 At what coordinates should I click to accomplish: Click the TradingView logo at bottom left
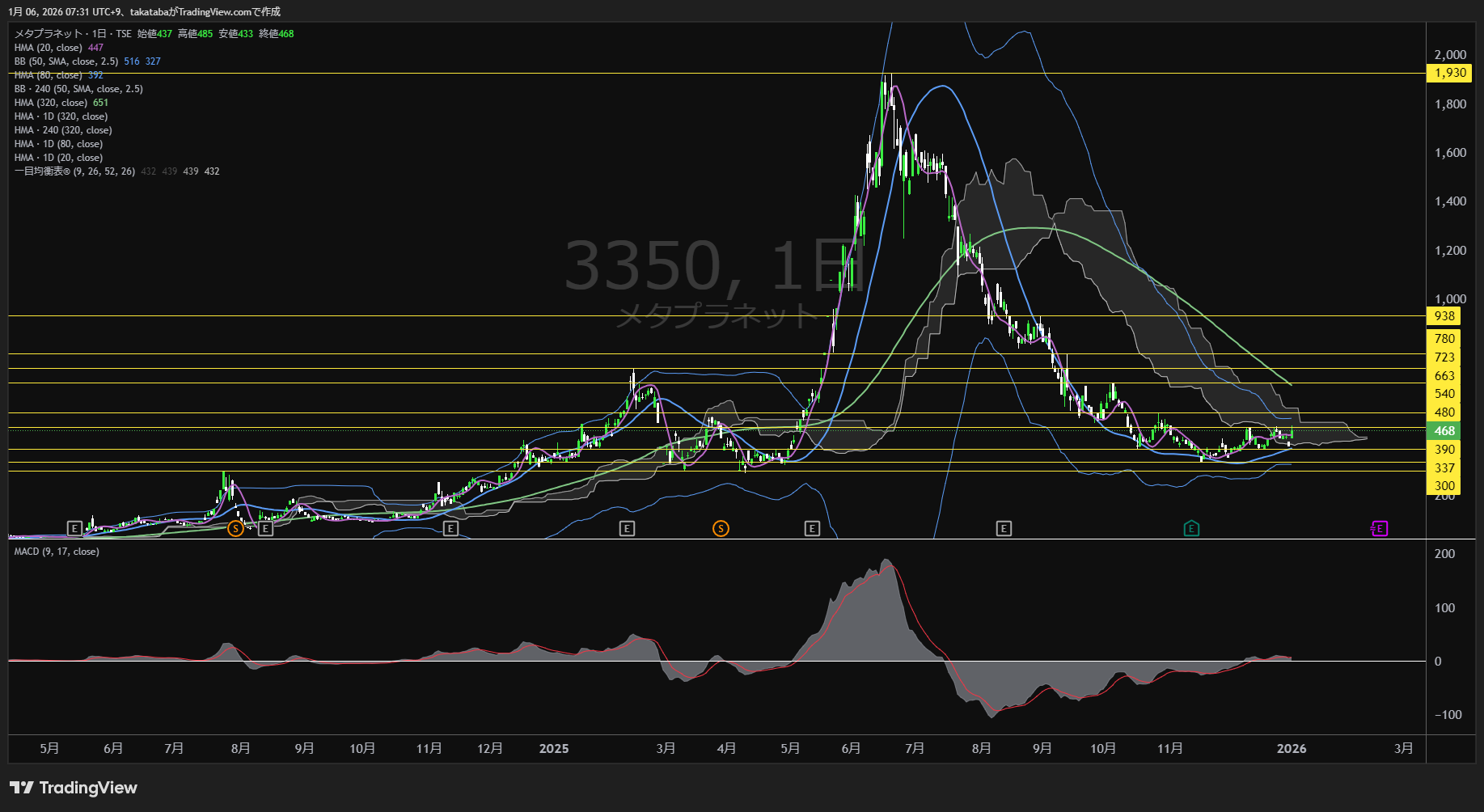click(74, 788)
